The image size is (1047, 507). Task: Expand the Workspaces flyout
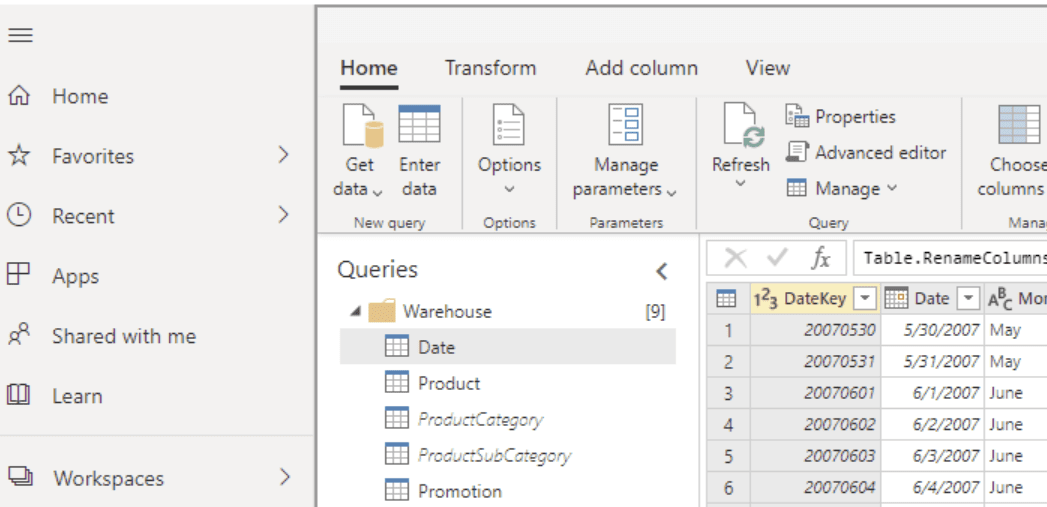284,478
